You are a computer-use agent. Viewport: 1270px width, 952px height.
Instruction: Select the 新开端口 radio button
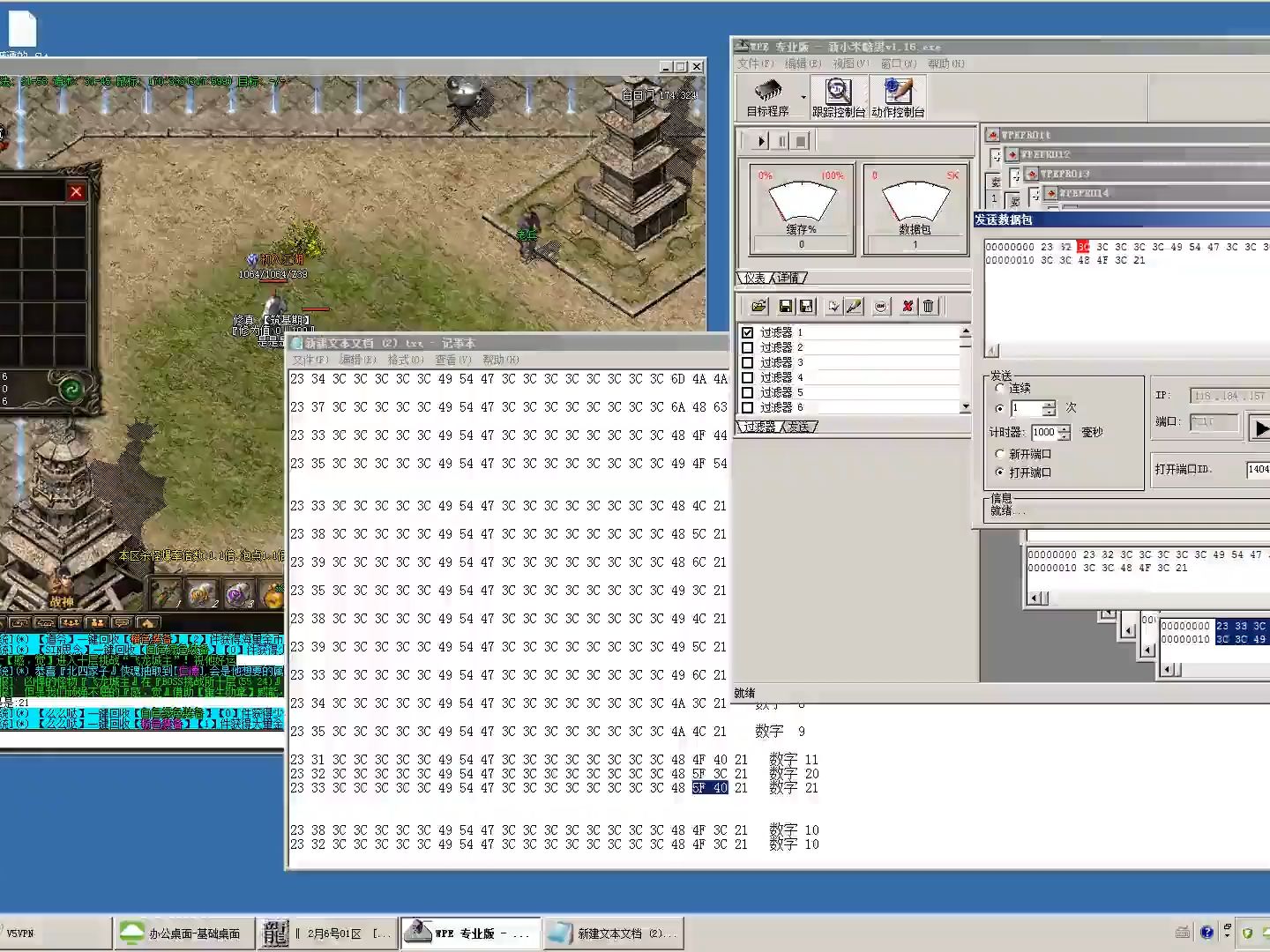[999, 454]
